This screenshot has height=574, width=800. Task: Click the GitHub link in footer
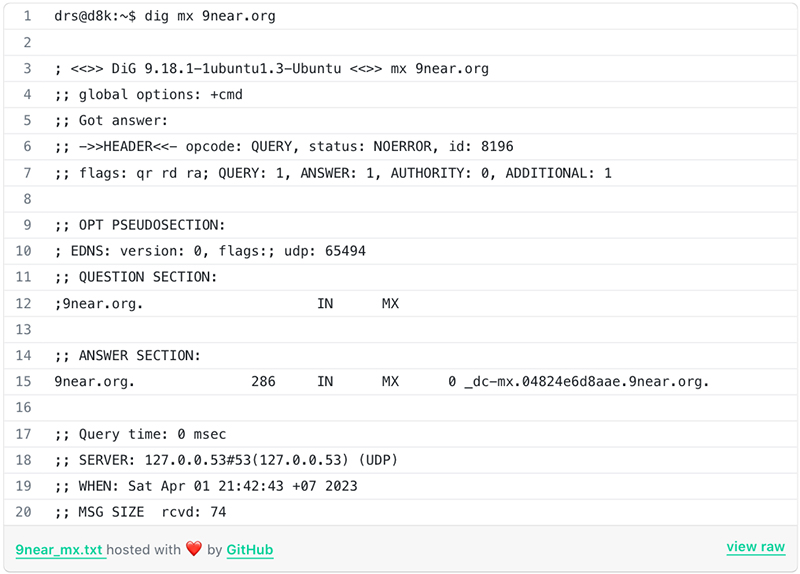tap(249, 549)
